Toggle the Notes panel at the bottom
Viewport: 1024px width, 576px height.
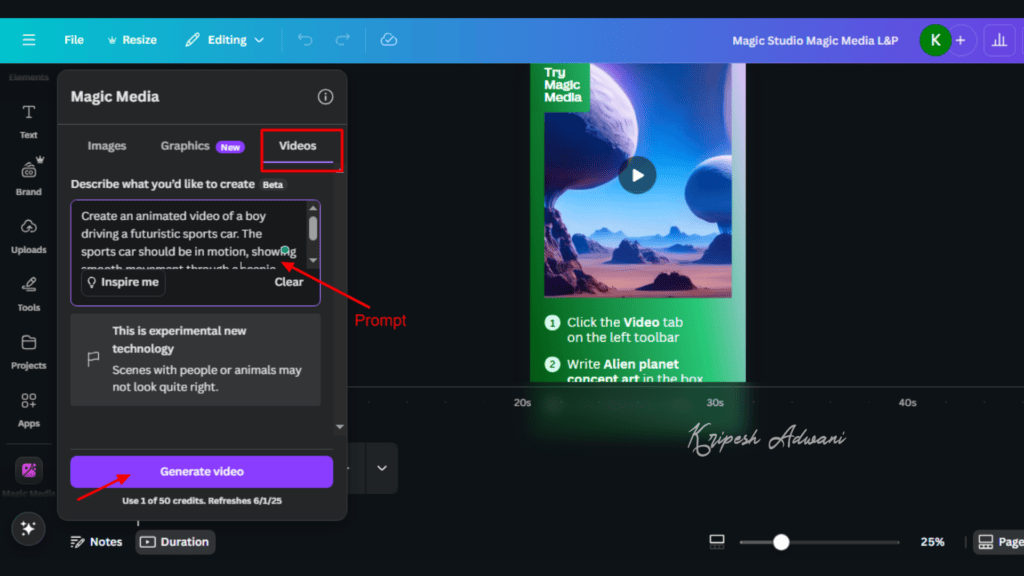tap(96, 541)
